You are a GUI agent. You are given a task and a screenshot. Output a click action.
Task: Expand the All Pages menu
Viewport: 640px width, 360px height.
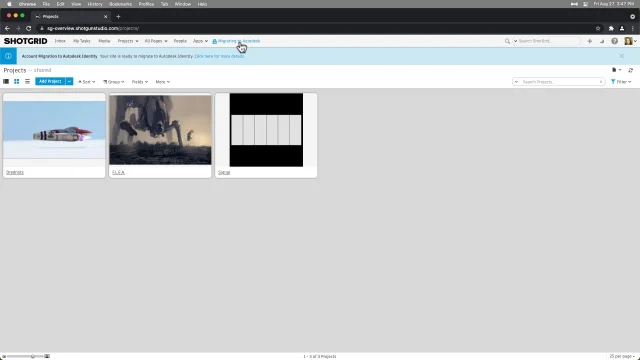156,41
